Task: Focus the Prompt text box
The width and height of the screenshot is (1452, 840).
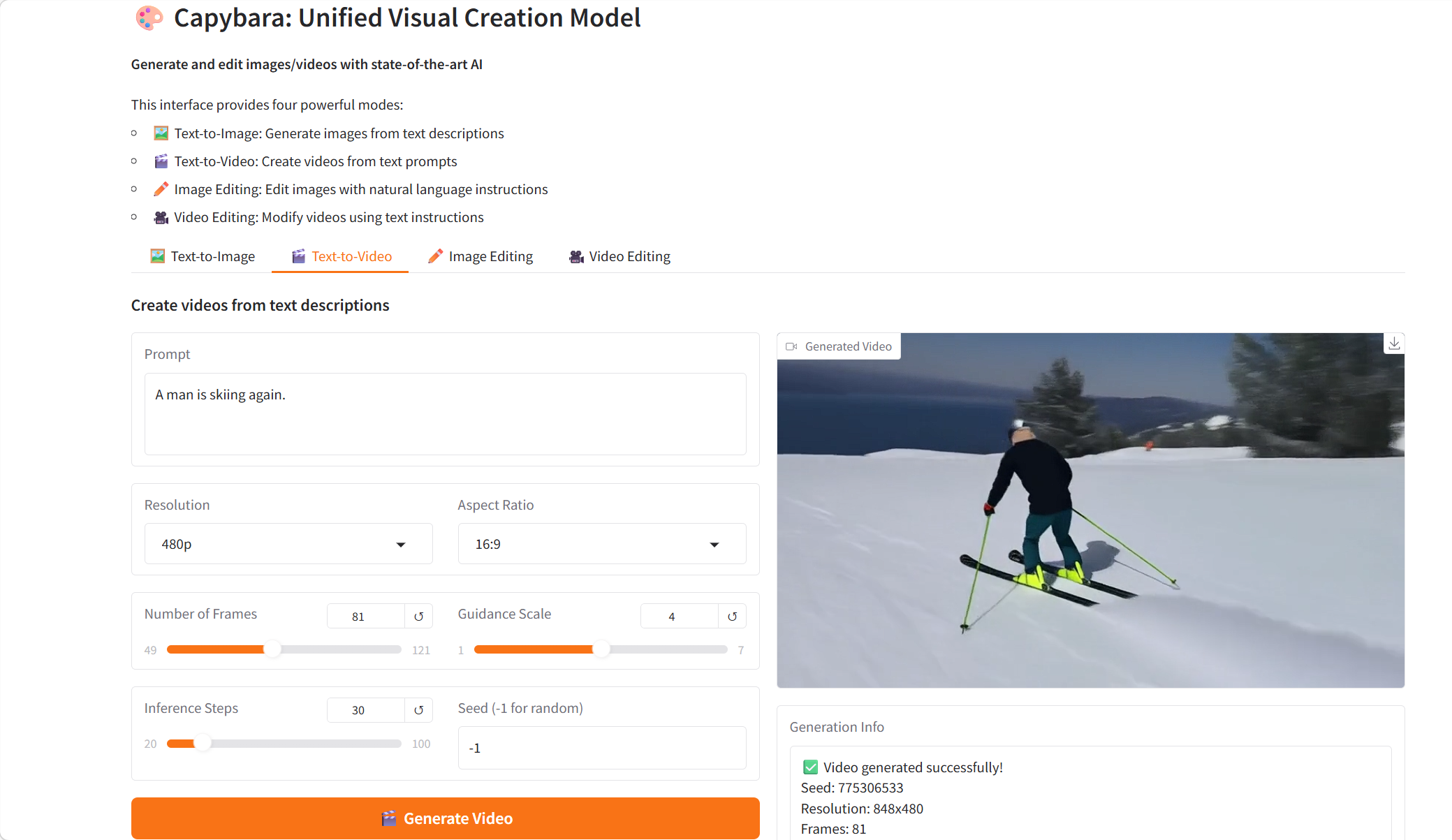Action: 445,413
